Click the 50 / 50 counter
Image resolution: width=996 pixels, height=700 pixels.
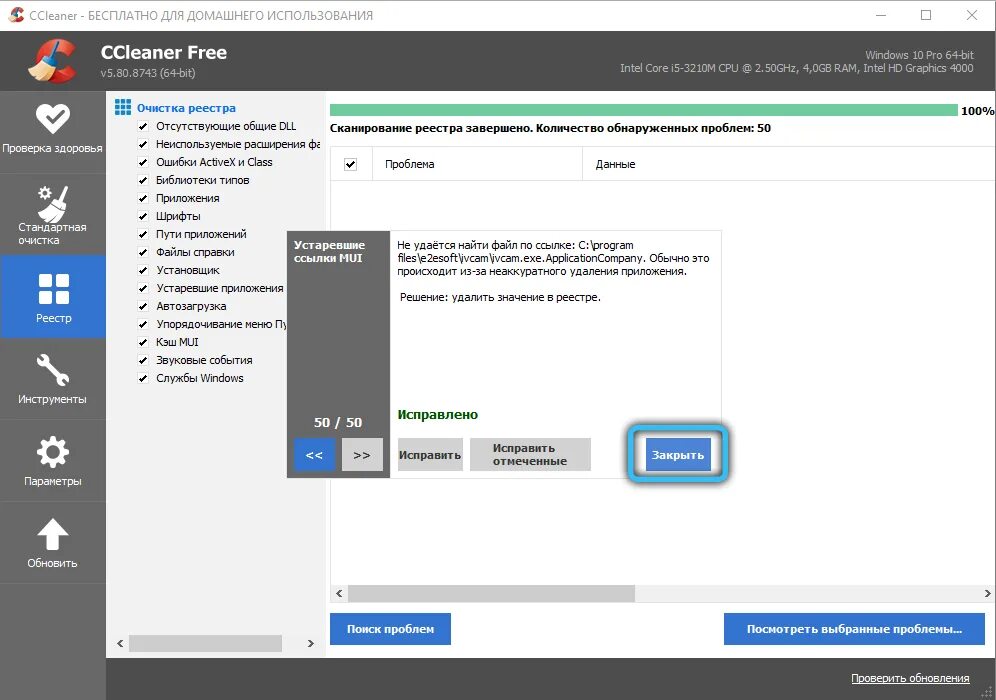(x=338, y=422)
